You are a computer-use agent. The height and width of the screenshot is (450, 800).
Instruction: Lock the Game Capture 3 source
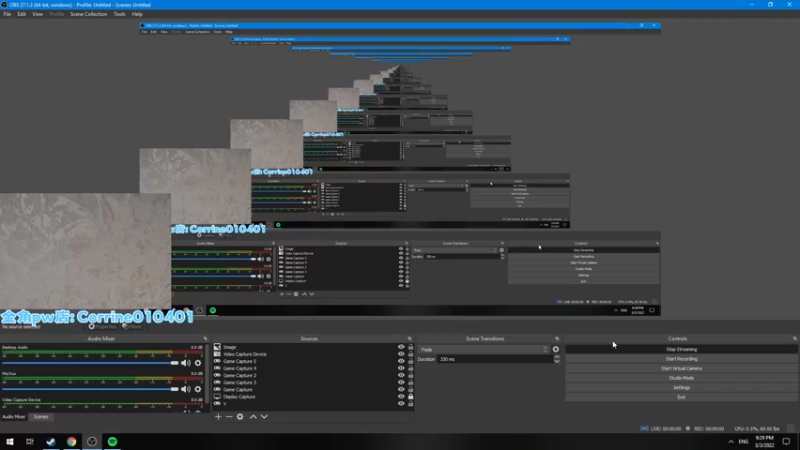coord(410,382)
